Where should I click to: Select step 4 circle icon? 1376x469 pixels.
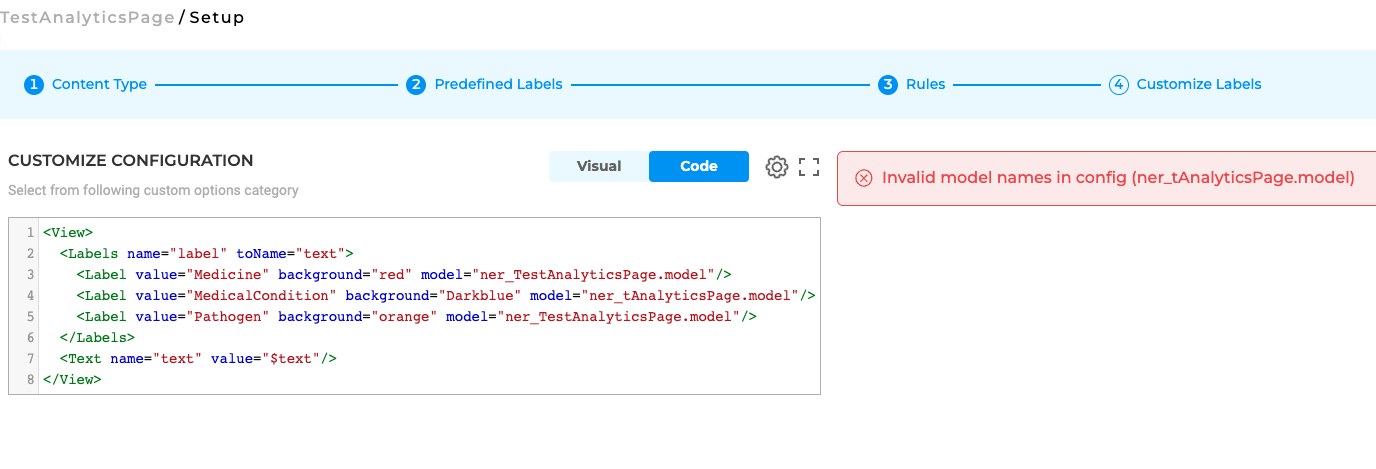(x=1119, y=85)
